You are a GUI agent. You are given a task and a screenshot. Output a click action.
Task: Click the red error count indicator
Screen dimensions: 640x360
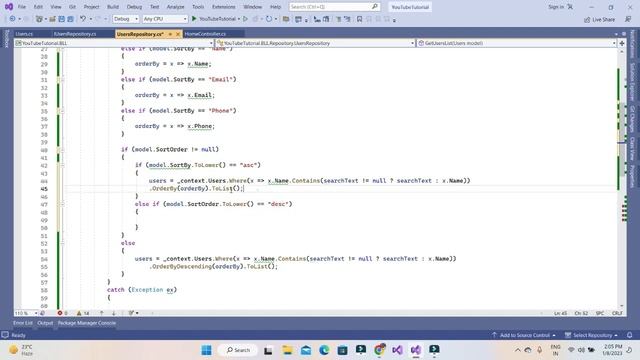click(x=62, y=313)
